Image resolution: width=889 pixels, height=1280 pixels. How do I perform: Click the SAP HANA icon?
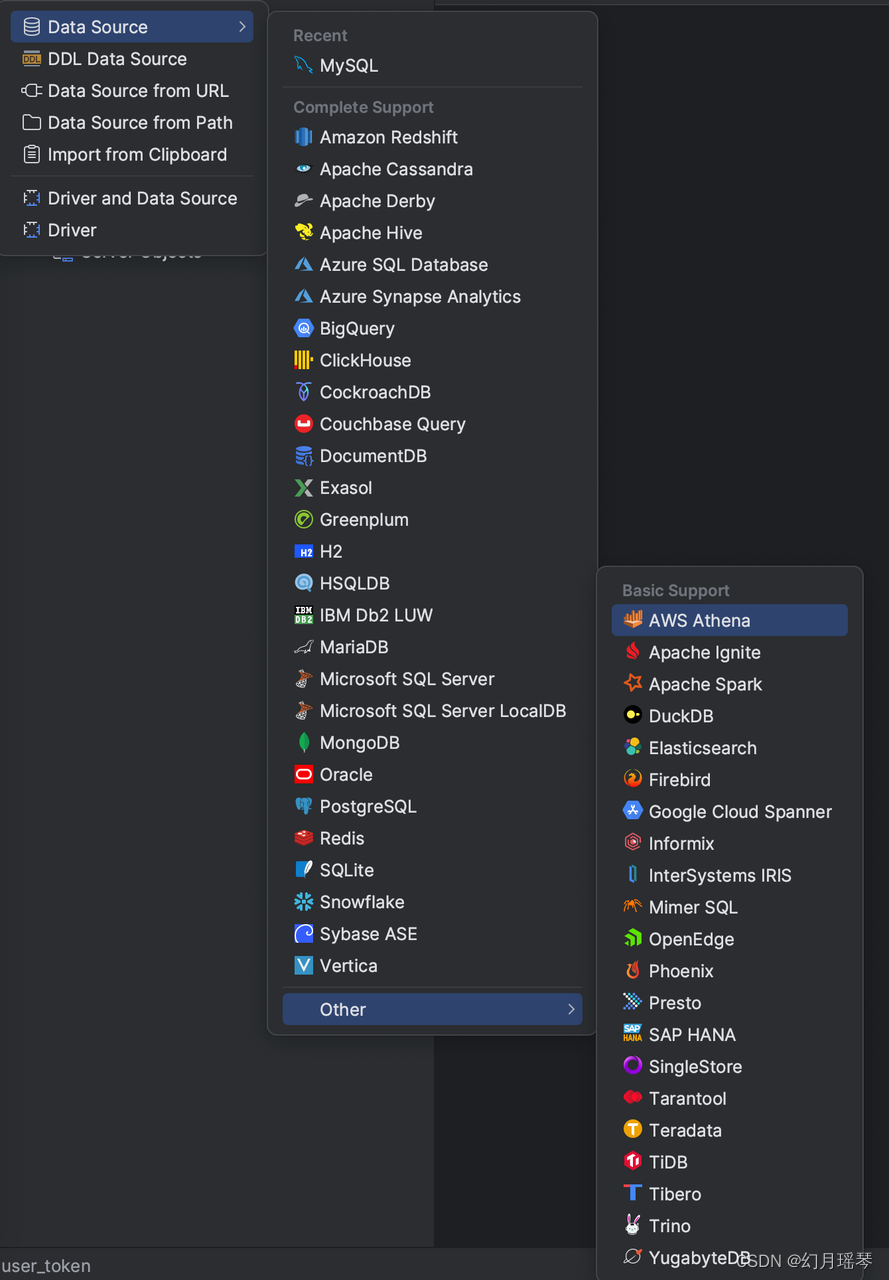point(632,1034)
